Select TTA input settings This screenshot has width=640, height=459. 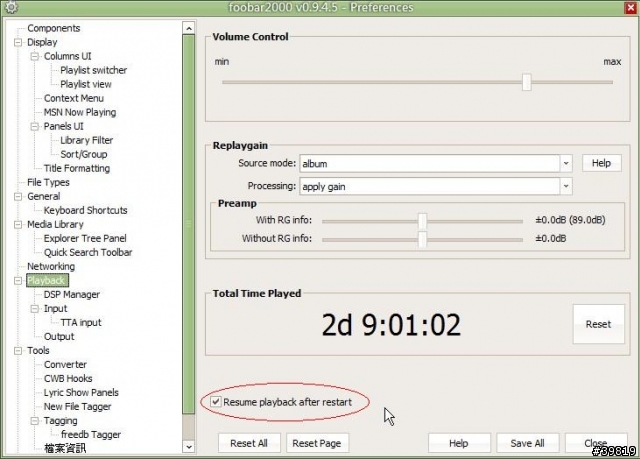81,323
